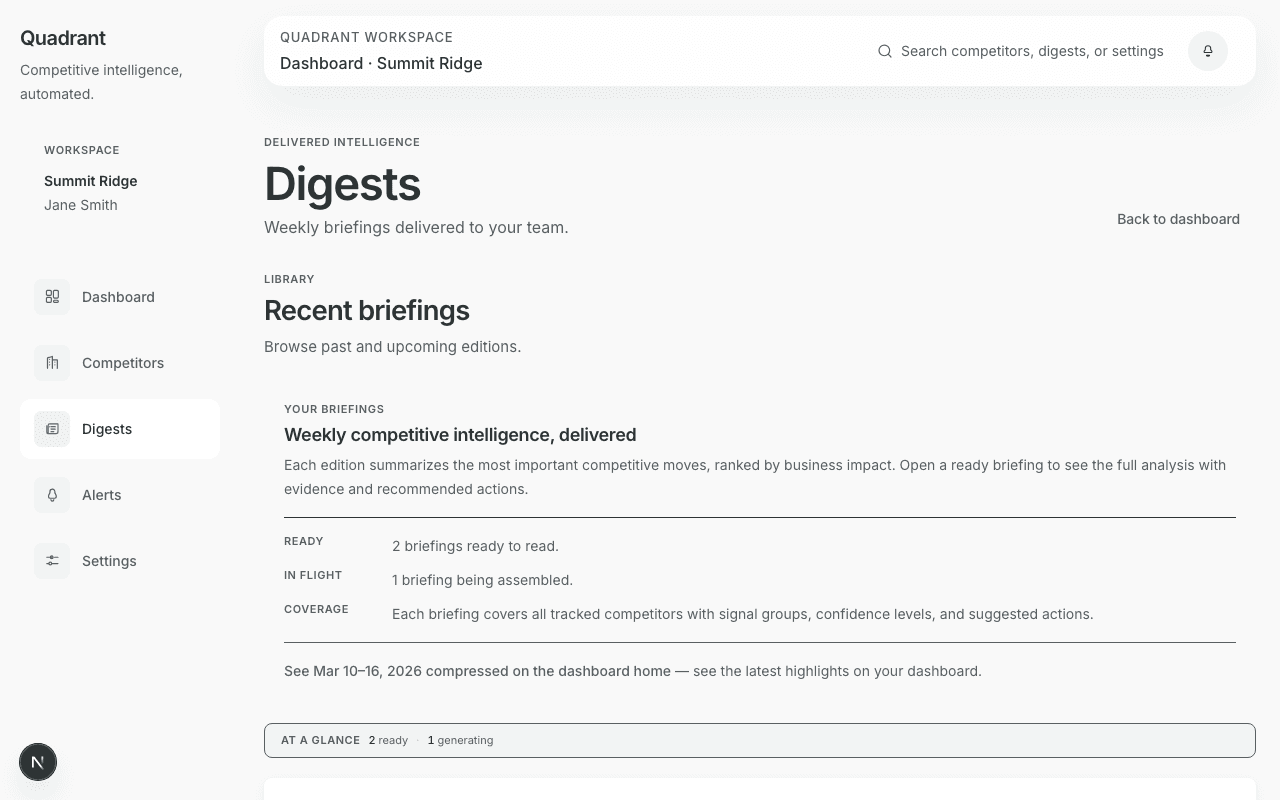This screenshot has width=1280, height=800.
Task: Go to Dashboard in the sidebar menu
Action: [118, 297]
